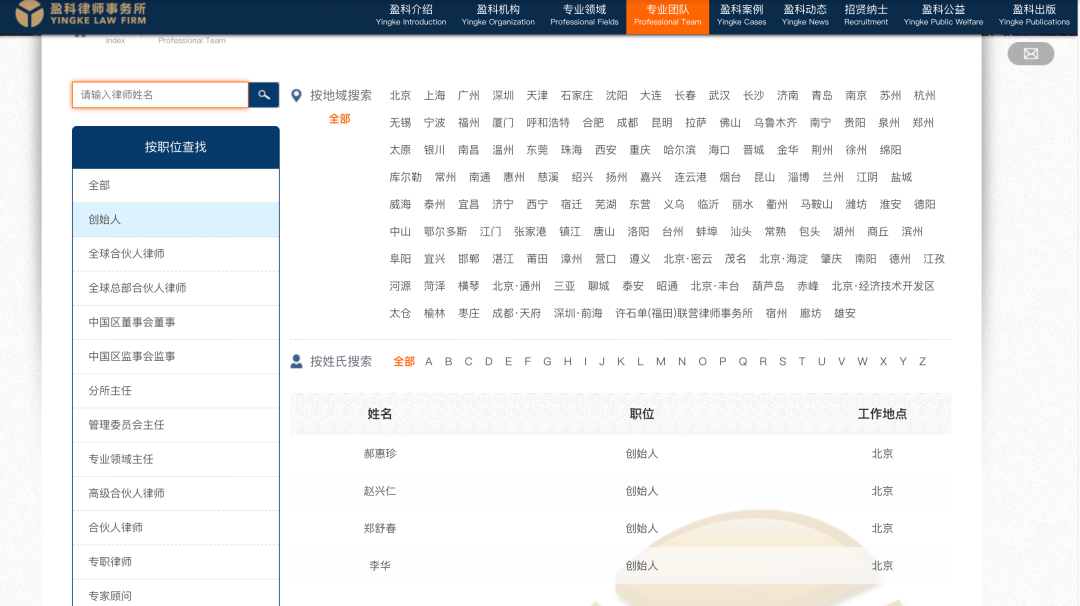Filter surnames by letter Z
1080x606 pixels.
[922, 362]
